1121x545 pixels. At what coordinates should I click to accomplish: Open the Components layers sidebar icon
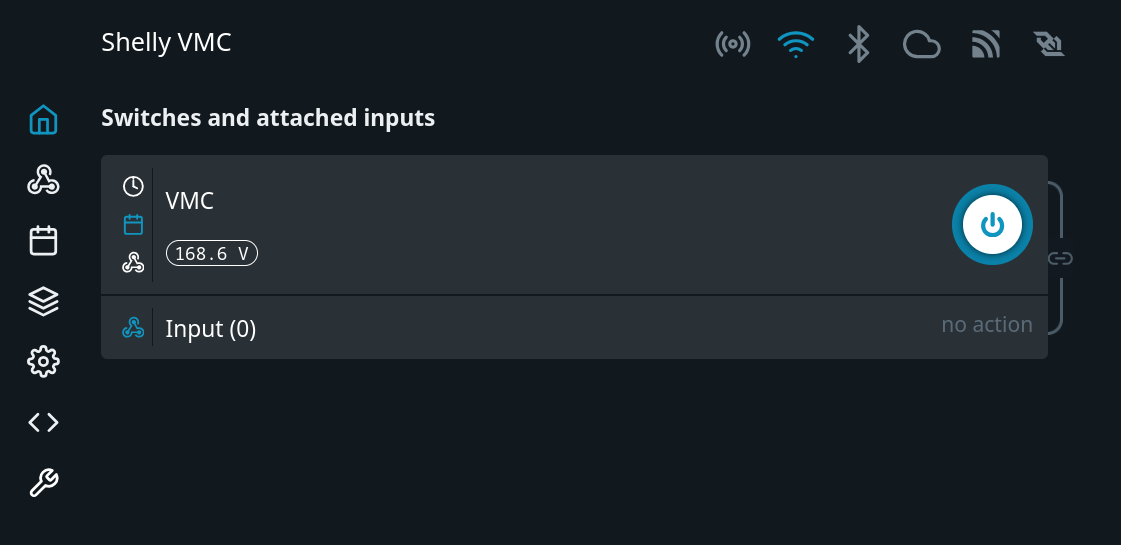43,301
